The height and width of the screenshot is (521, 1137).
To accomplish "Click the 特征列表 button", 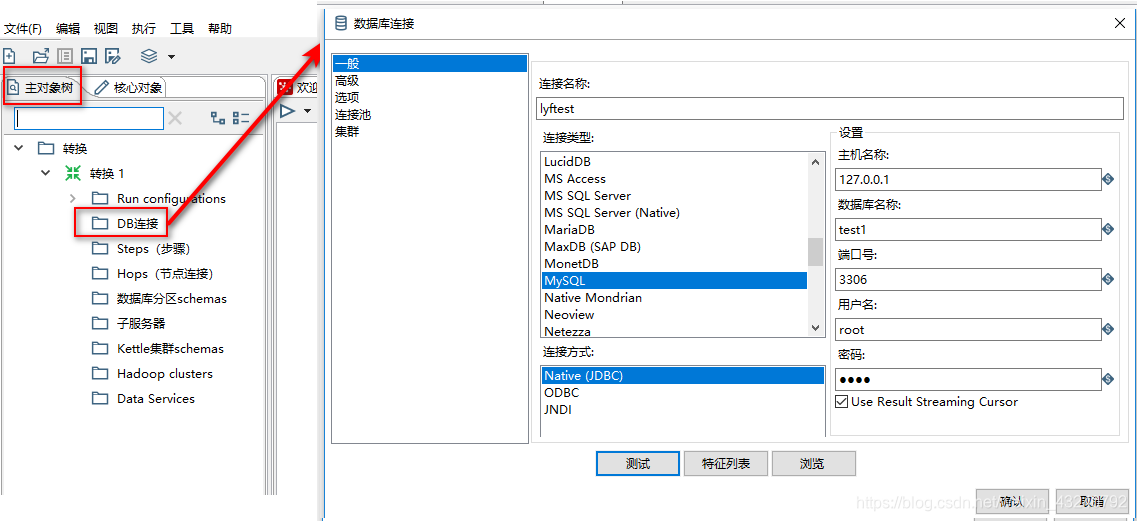I will pos(726,463).
